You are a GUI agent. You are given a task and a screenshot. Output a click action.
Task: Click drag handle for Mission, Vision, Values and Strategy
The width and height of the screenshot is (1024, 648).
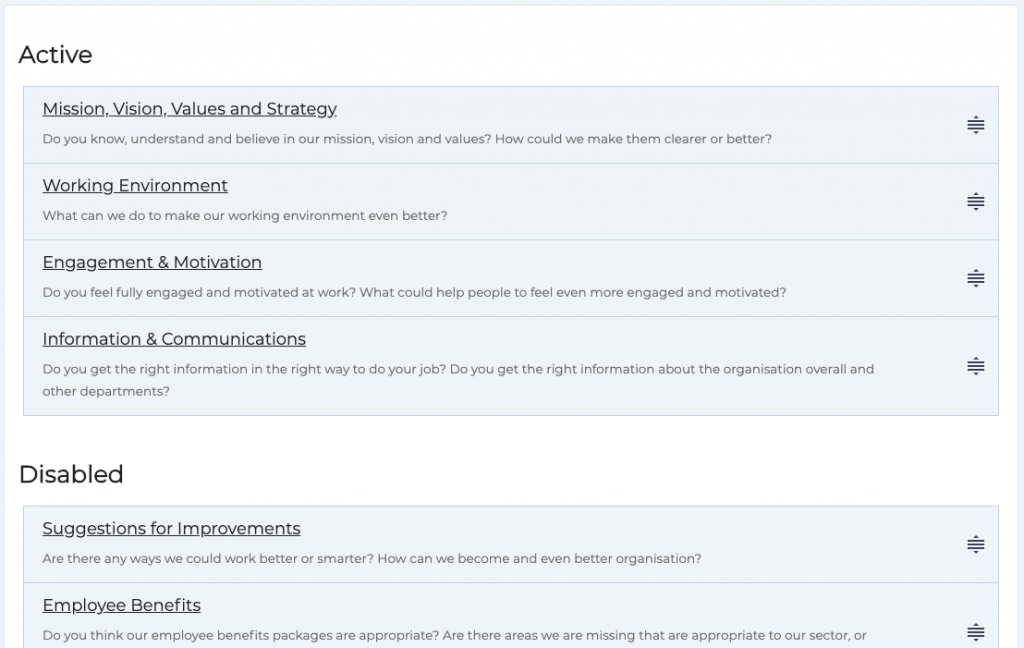point(975,123)
